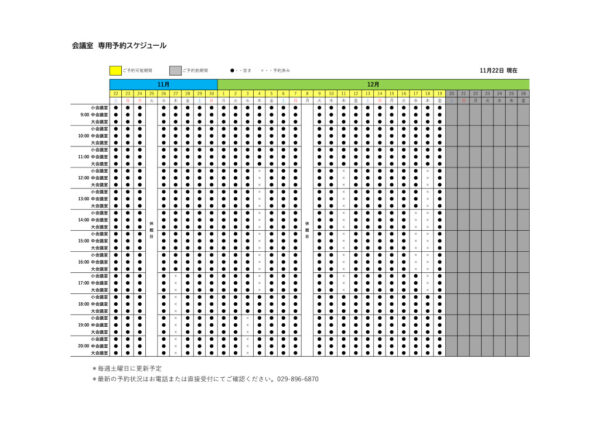Image resolution: width=600 pixels, height=424 pixels.
Task: Click the yellow date cell 1 in December
Action: click(223, 94)
